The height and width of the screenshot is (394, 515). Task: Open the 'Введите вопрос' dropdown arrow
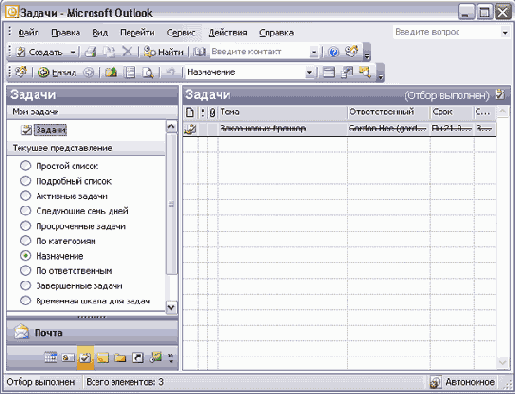tap(505, 33)
